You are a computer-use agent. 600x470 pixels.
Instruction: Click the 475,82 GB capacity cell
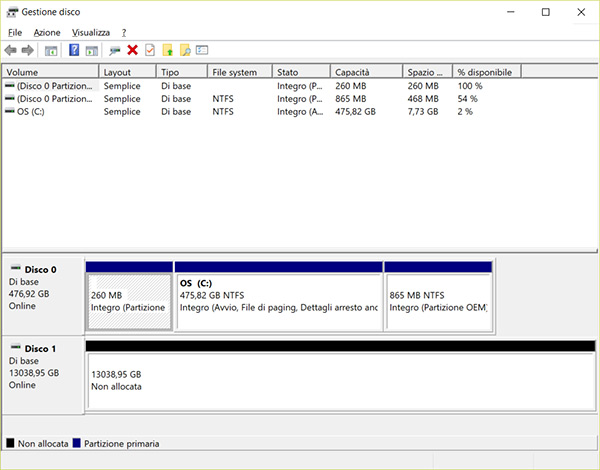pos(355,112)
